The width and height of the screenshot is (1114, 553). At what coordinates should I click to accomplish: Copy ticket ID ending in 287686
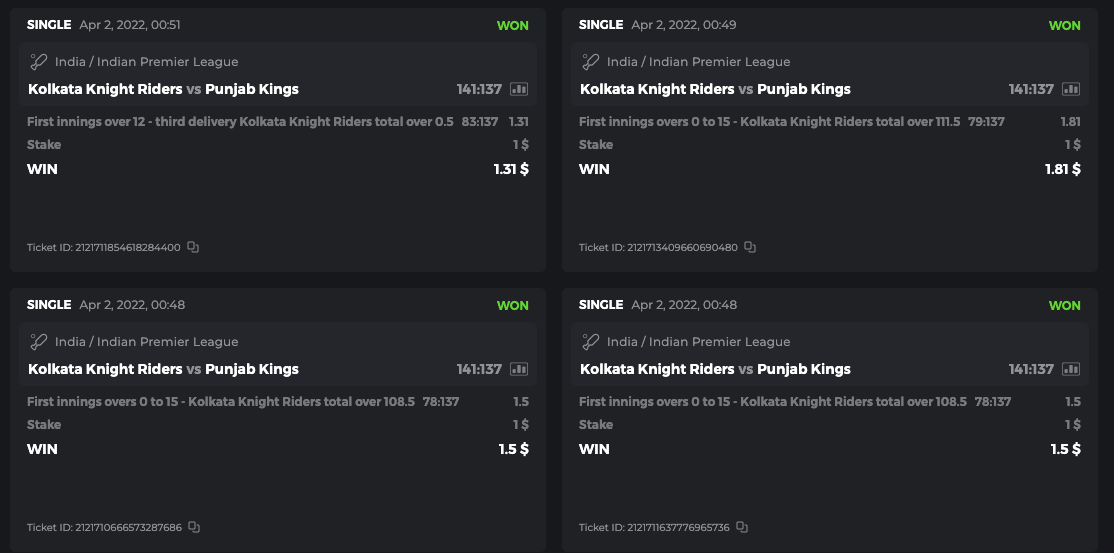tap(194, 527)
